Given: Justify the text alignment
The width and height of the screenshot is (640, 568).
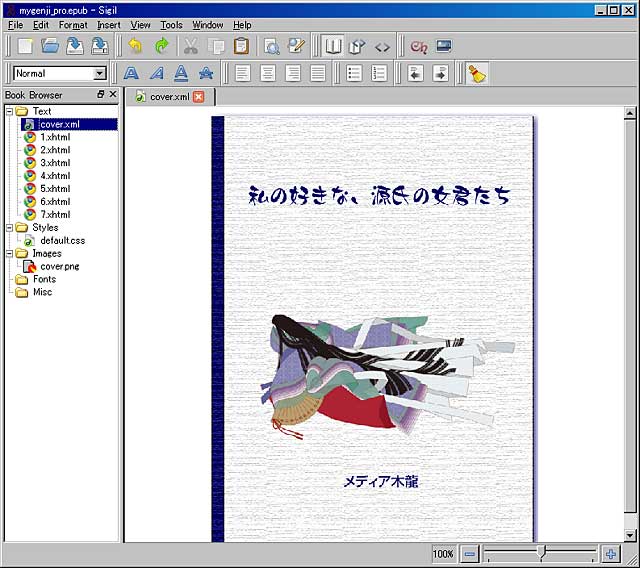Looking at the screenshot, I should [318, 73].
